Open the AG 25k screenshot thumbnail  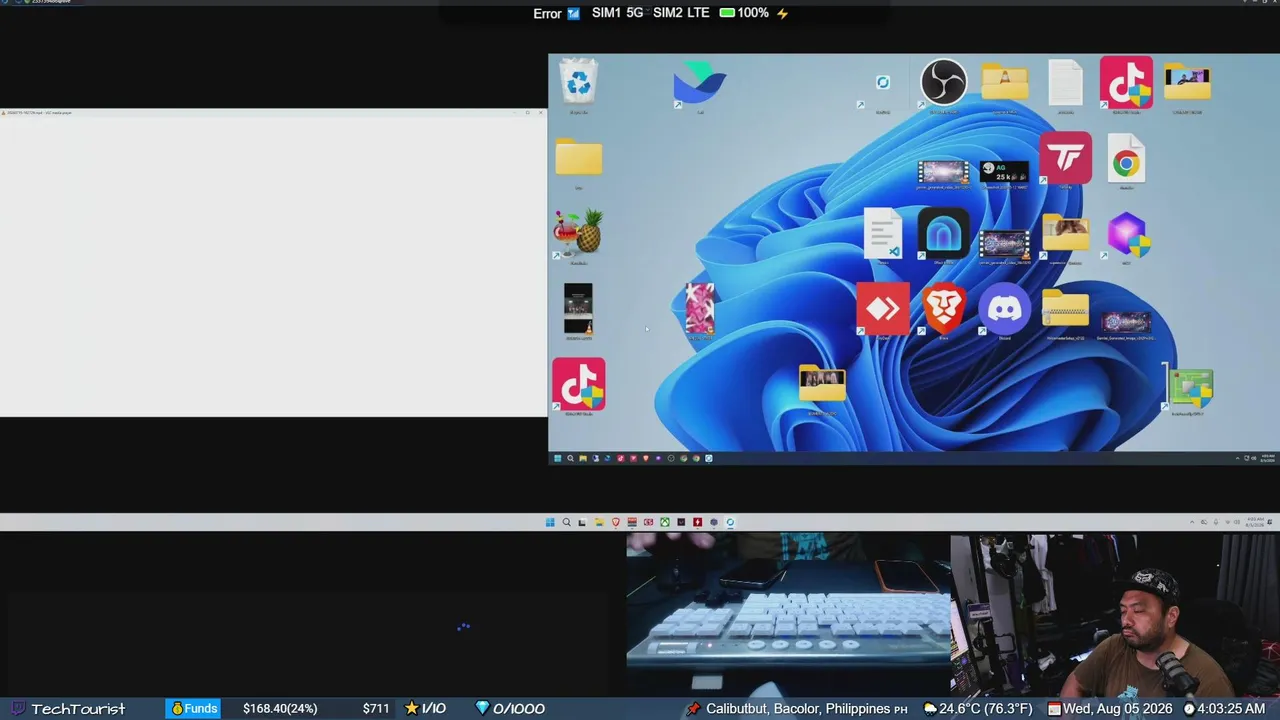tap(1004, 172)
